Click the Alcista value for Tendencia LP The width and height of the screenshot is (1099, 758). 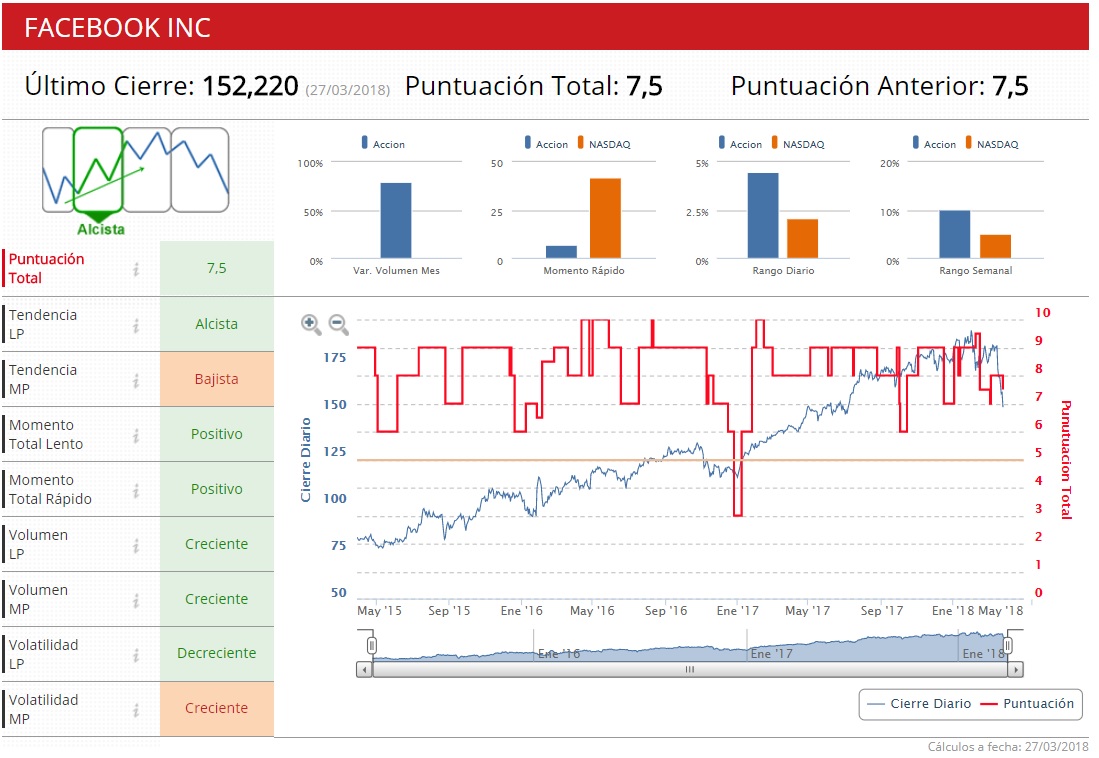pyautogui.click(x=217, y=324)
